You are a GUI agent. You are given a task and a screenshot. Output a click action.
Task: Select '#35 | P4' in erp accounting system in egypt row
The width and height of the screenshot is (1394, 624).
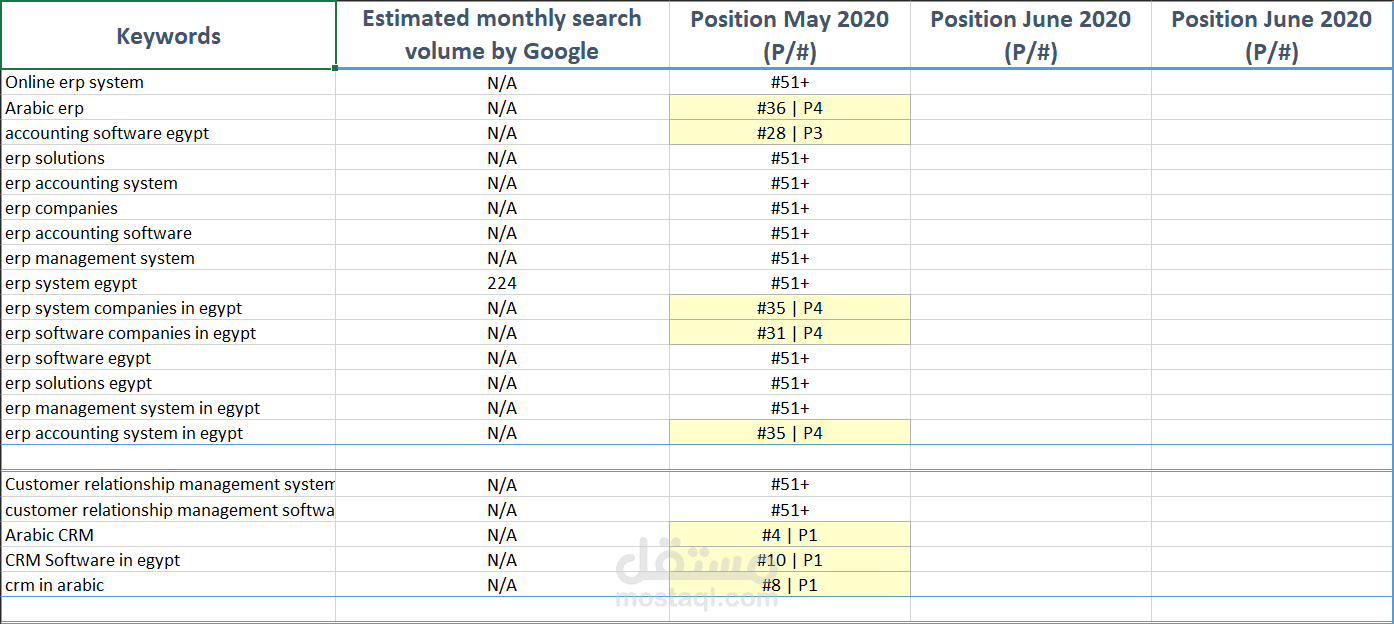click(x=790, y=433)
